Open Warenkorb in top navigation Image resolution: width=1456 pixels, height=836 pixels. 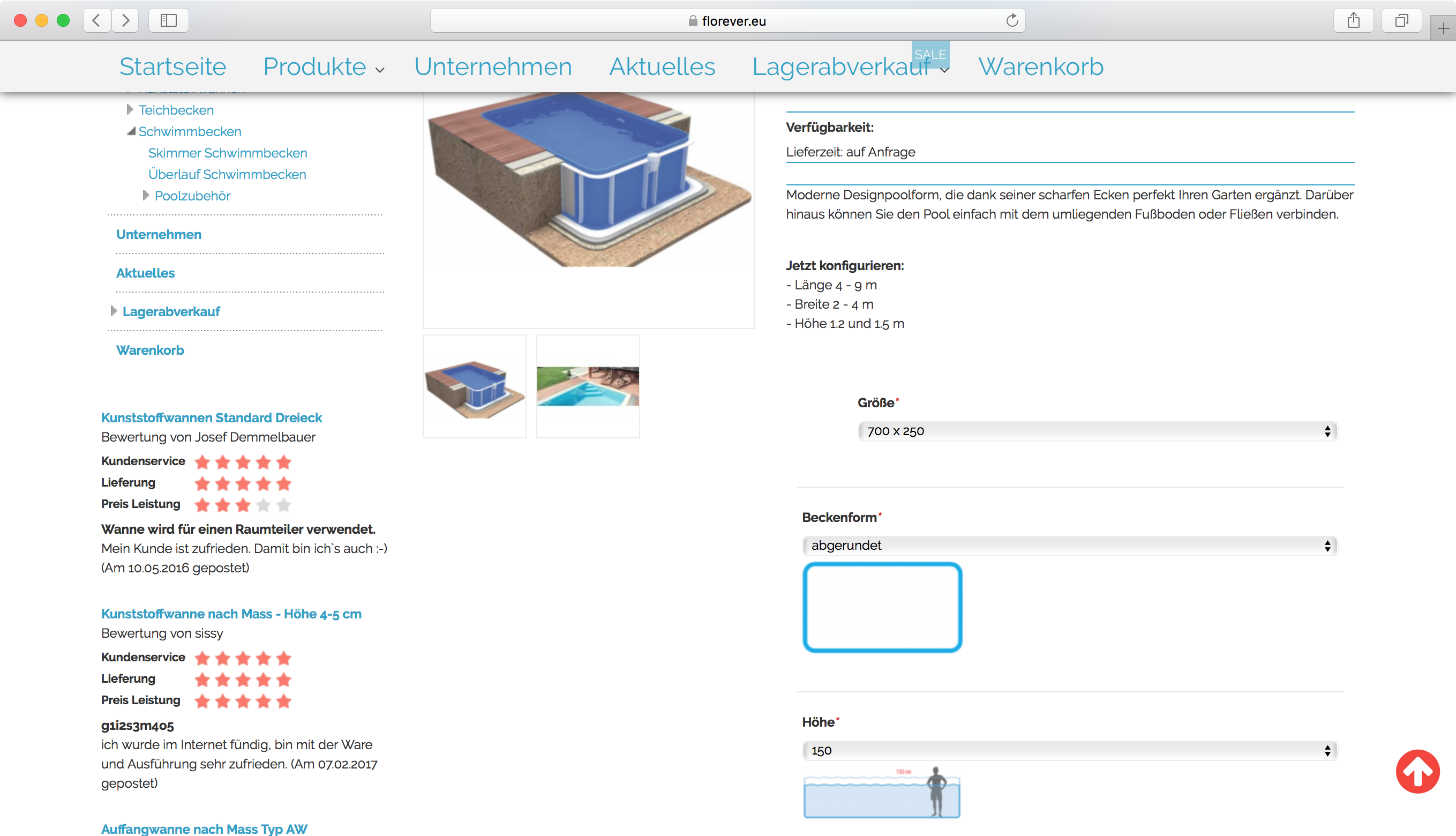coord(1040,66)
